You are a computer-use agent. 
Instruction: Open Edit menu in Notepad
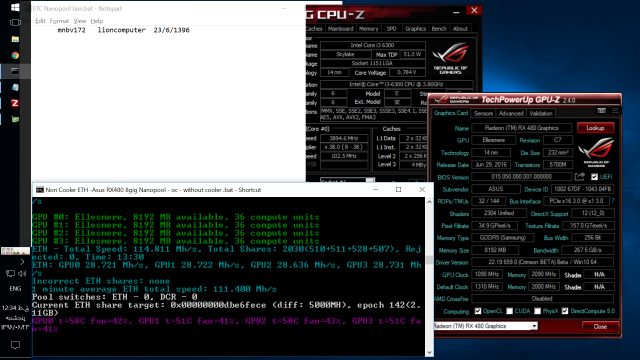40,21
